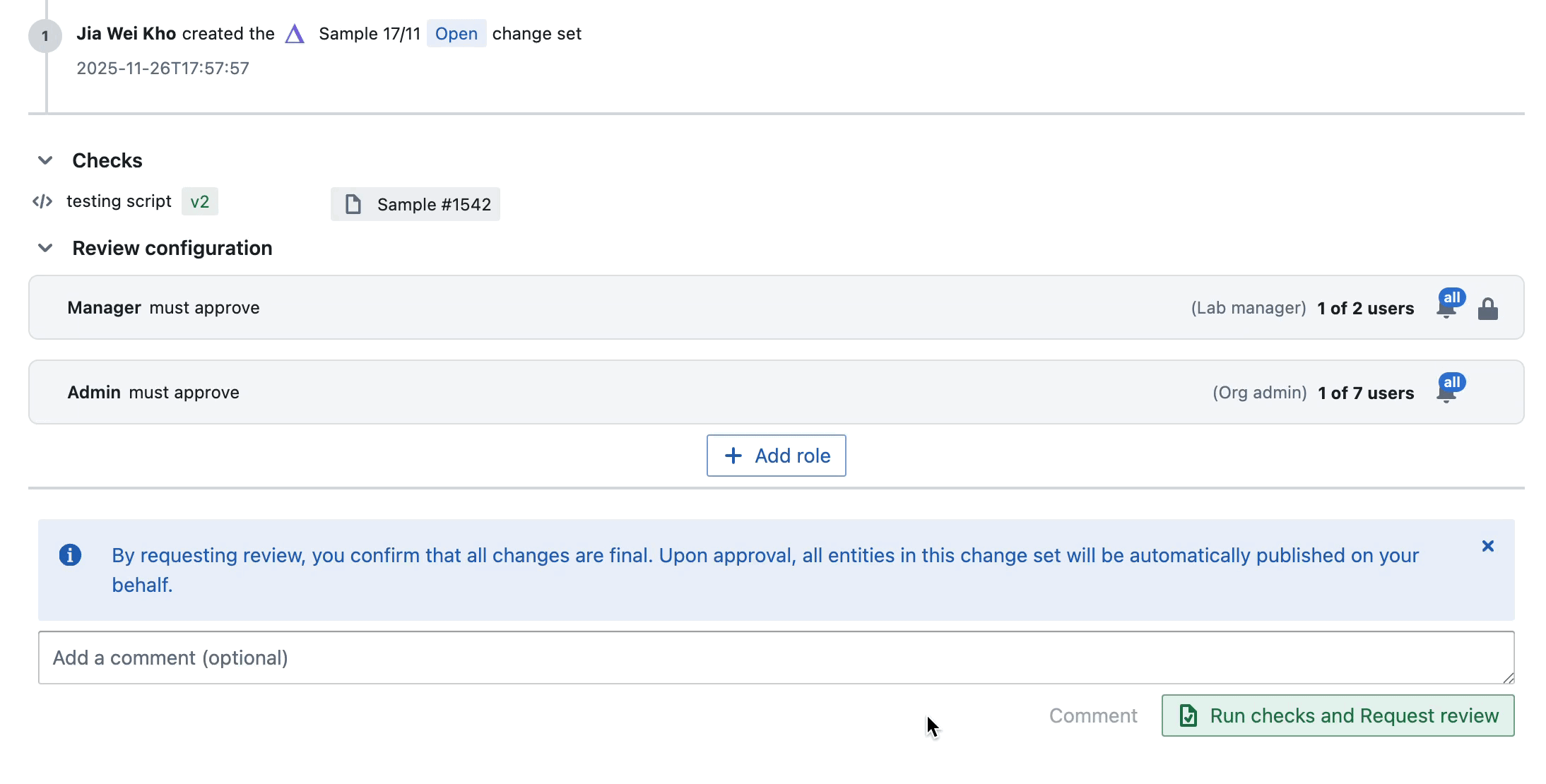Dismiss the blue confirmation banner
Screen dimensions: 1546x784
(x=1488, y=545)
